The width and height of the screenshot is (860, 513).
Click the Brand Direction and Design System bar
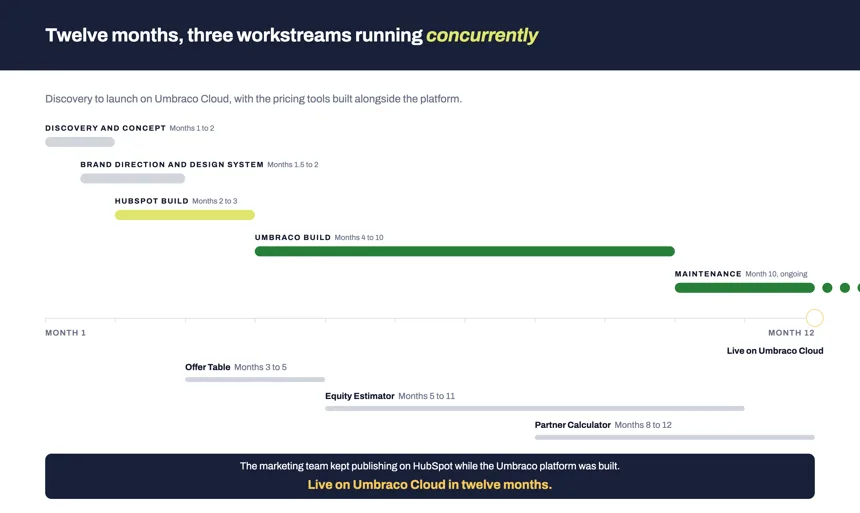(133, 178)
